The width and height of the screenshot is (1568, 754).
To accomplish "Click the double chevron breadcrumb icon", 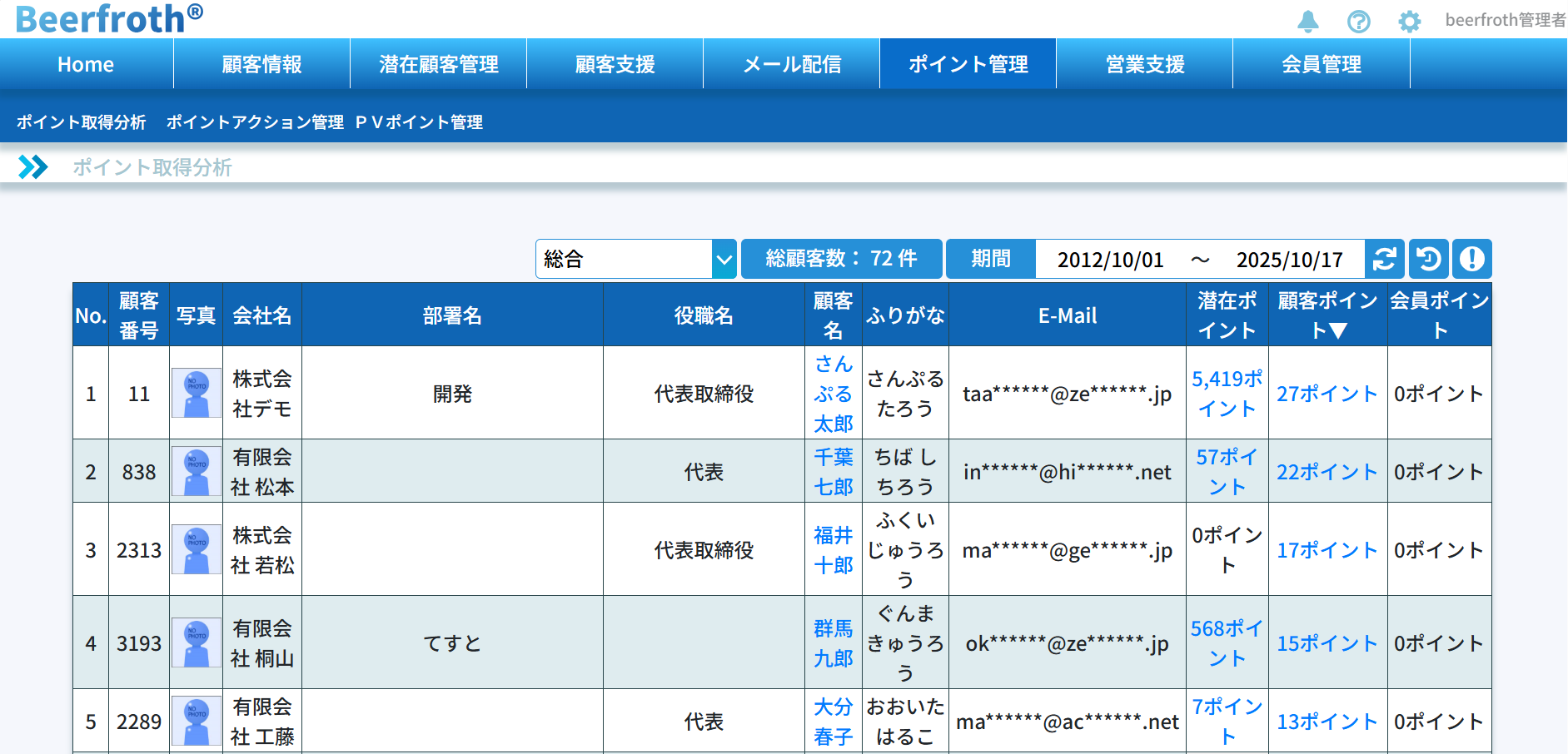I will 33,167.
